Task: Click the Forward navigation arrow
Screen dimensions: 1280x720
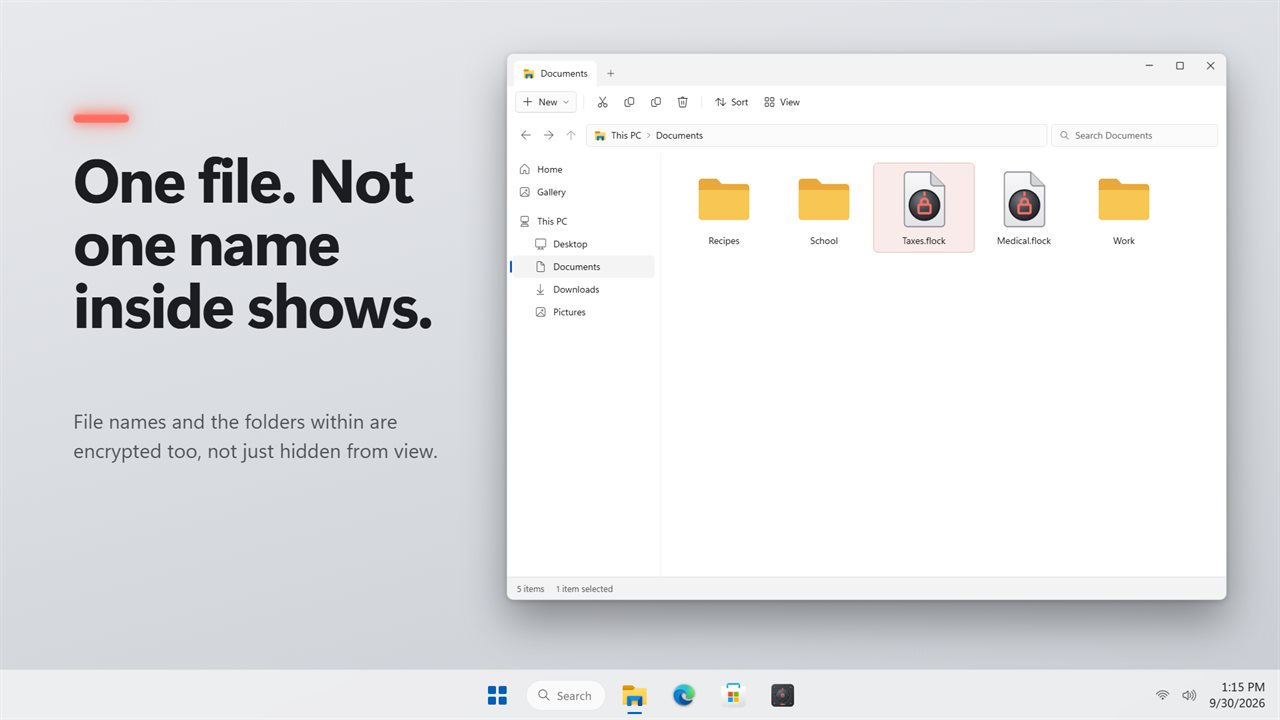Action: click(548, 135)
